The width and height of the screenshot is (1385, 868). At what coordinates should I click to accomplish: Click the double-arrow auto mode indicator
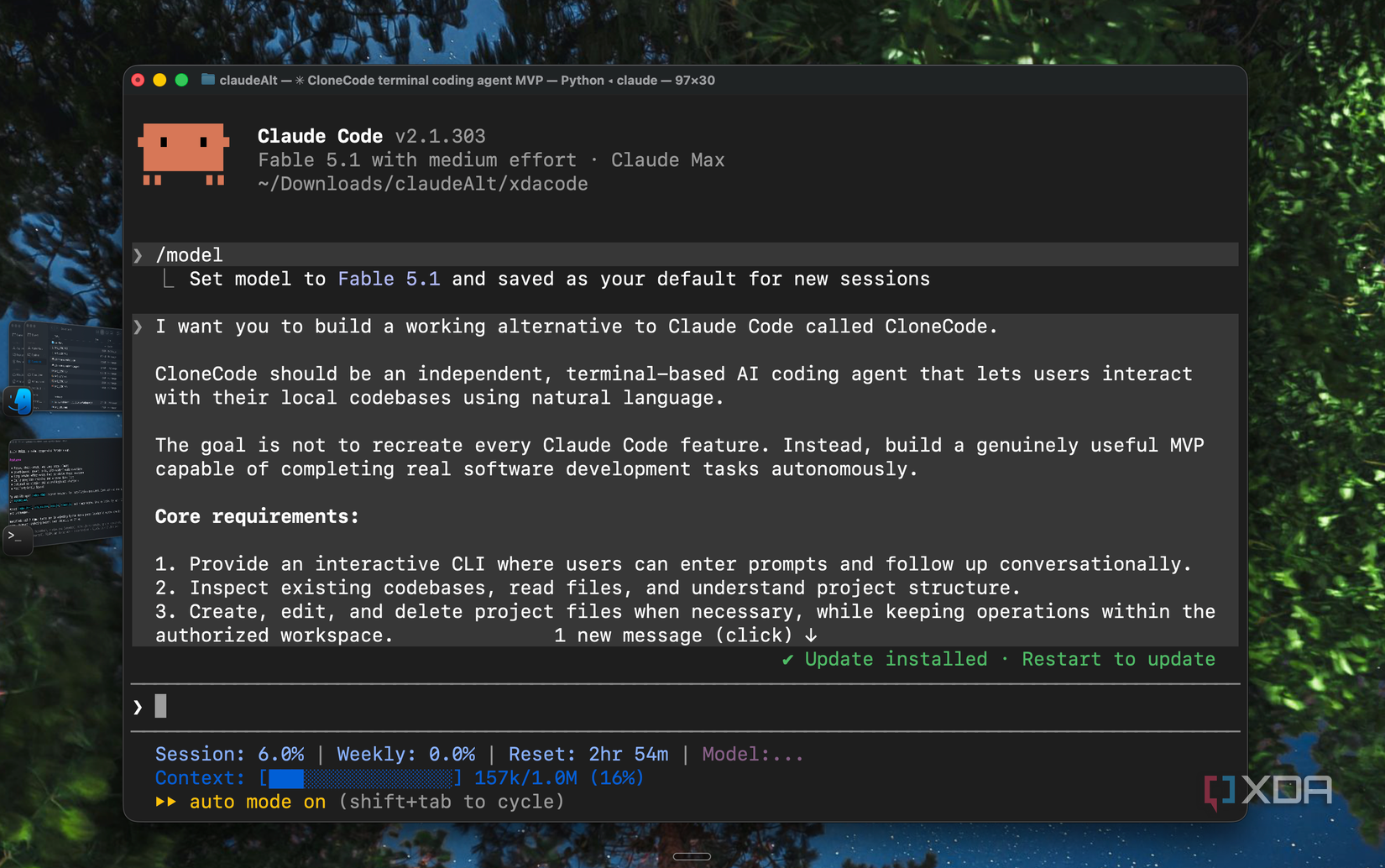[x=165, y=802]
